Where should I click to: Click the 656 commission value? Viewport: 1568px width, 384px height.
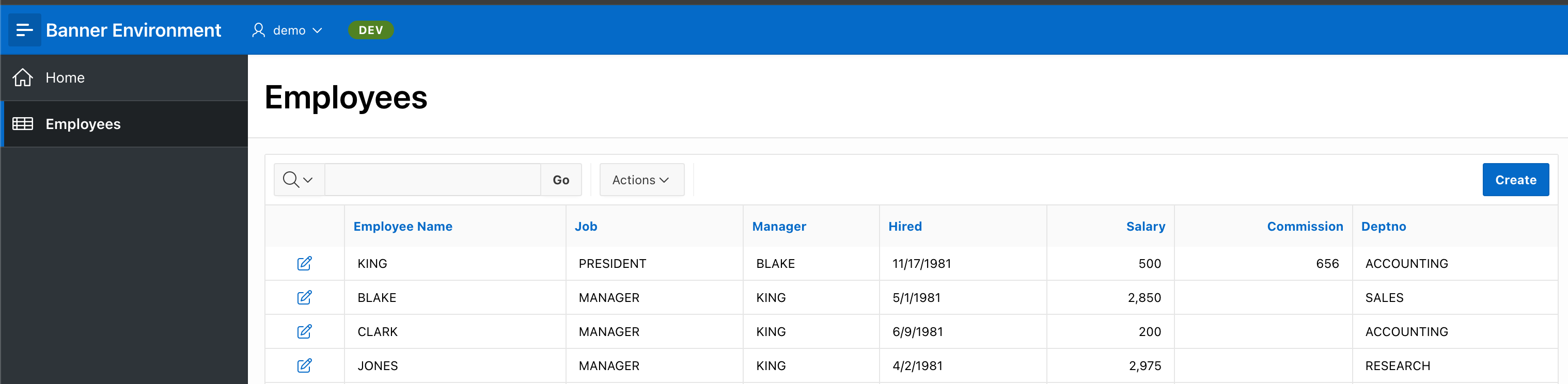[x=1327, y=264]
